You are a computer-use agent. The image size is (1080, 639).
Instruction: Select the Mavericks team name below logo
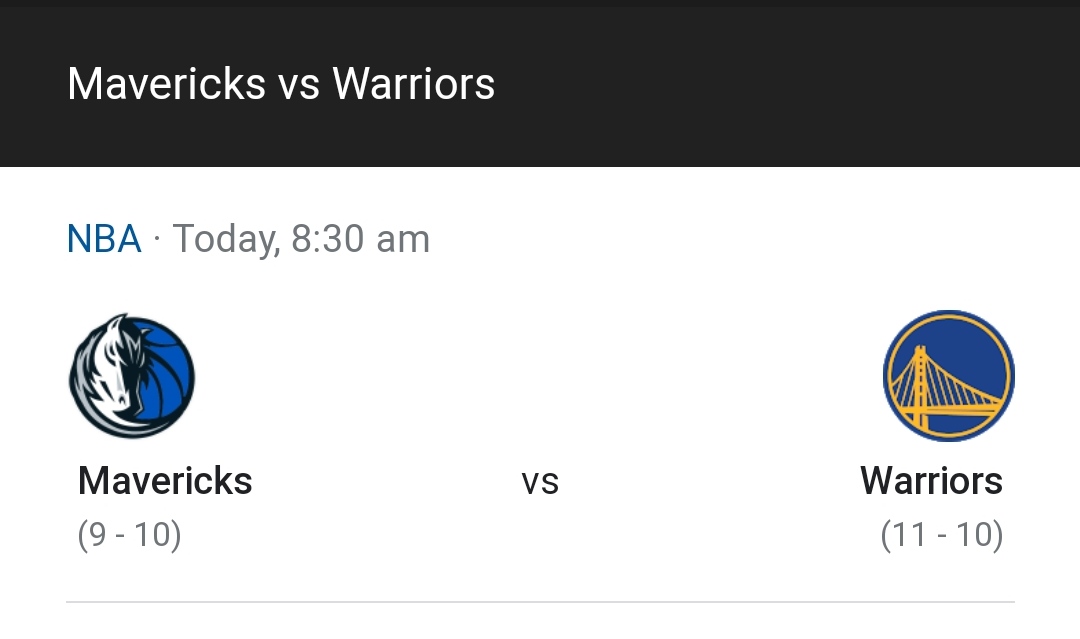click(x=165, y=481)
